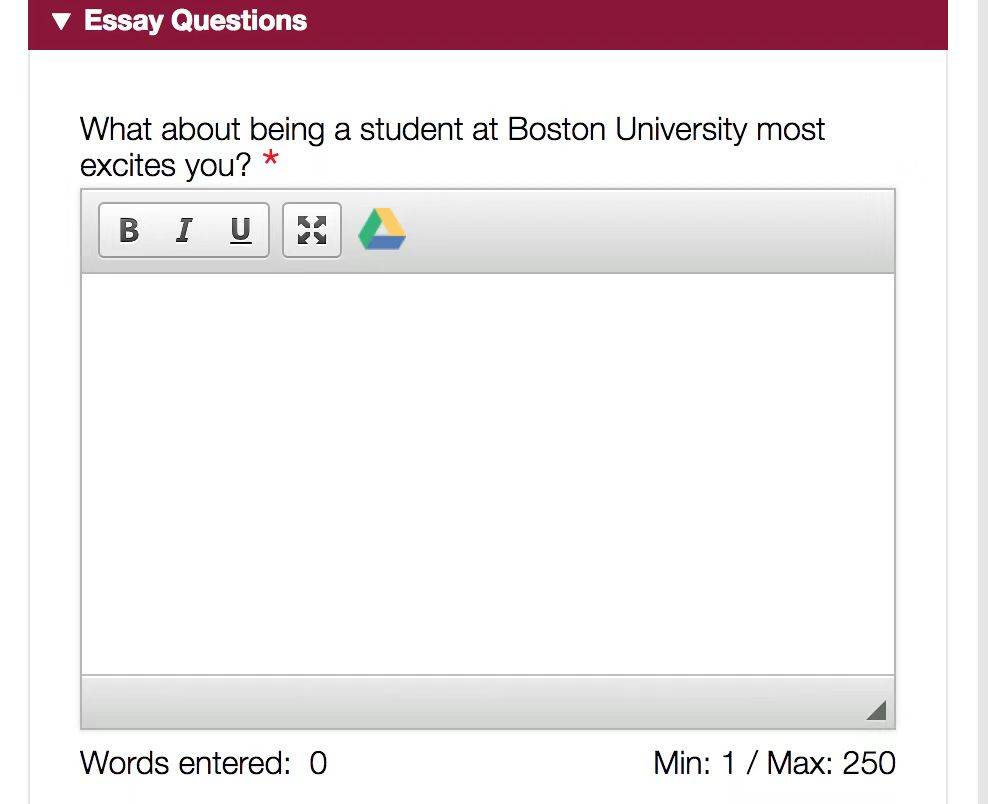Collapse the Essay Questions section
The width and height of the screenshot is (988, 804).
[61, 21]
